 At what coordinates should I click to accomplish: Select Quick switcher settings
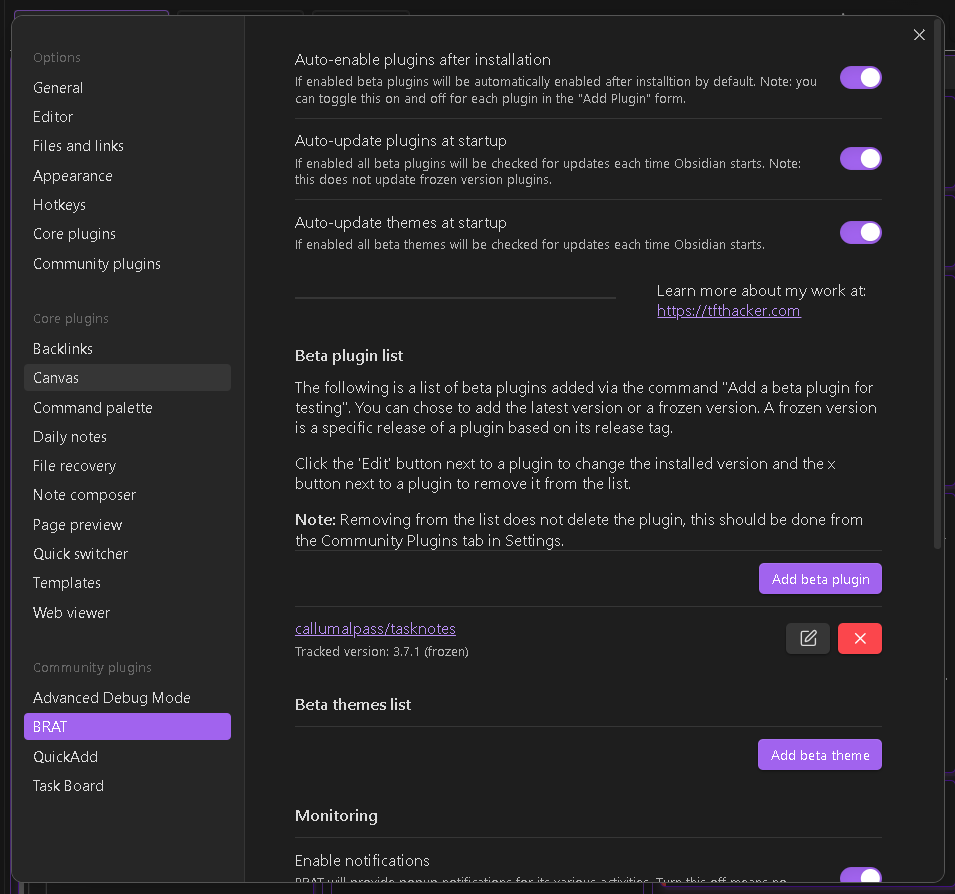point(127,554)
